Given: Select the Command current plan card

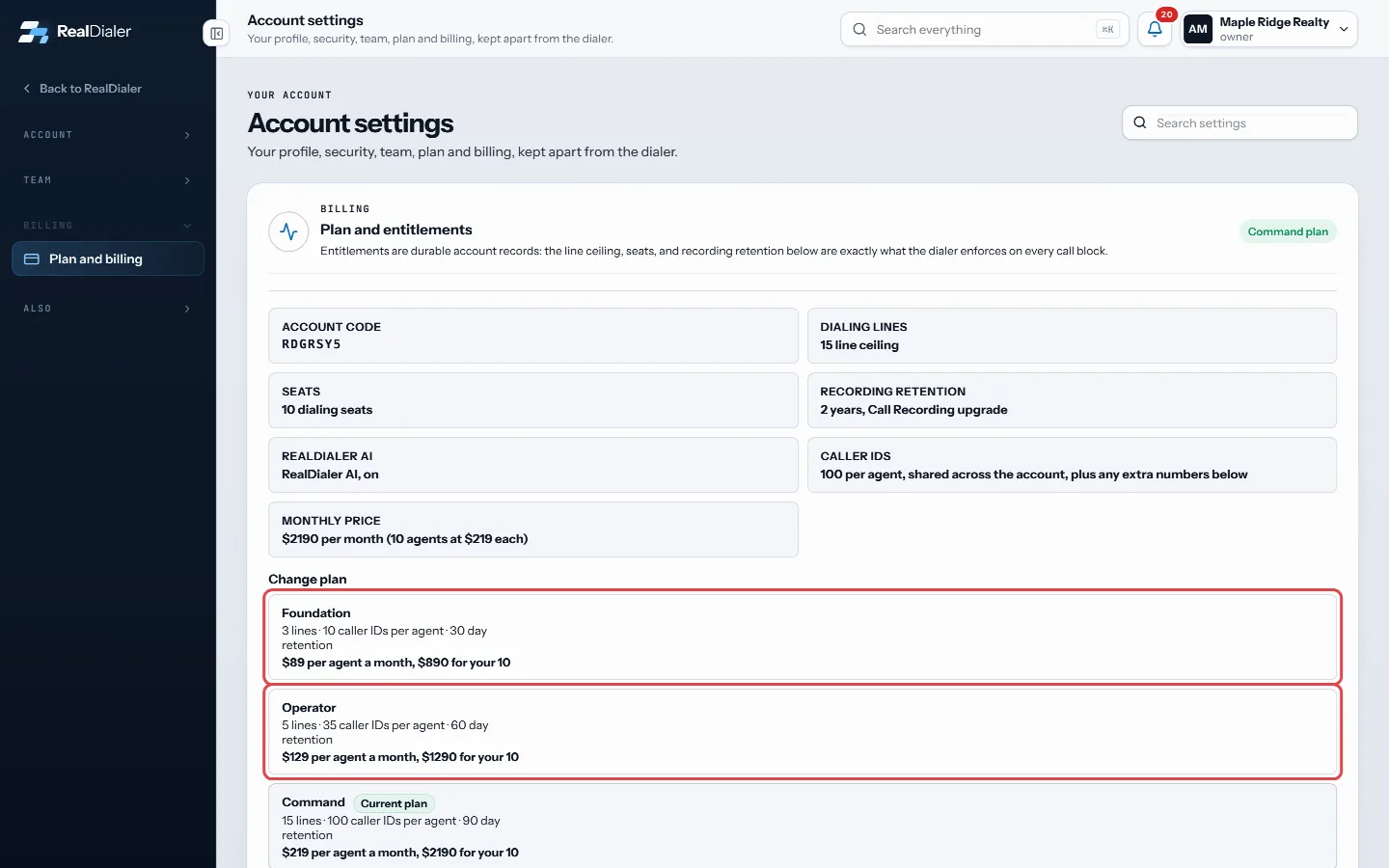Looking at the screenshot, I should click(x=803, y=827).
